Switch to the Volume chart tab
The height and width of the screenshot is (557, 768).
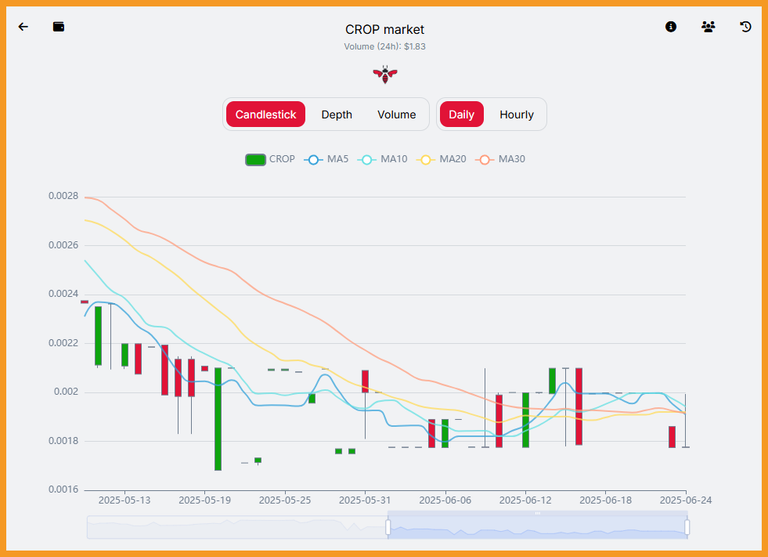pyautogui.click(x=396, y=114)
